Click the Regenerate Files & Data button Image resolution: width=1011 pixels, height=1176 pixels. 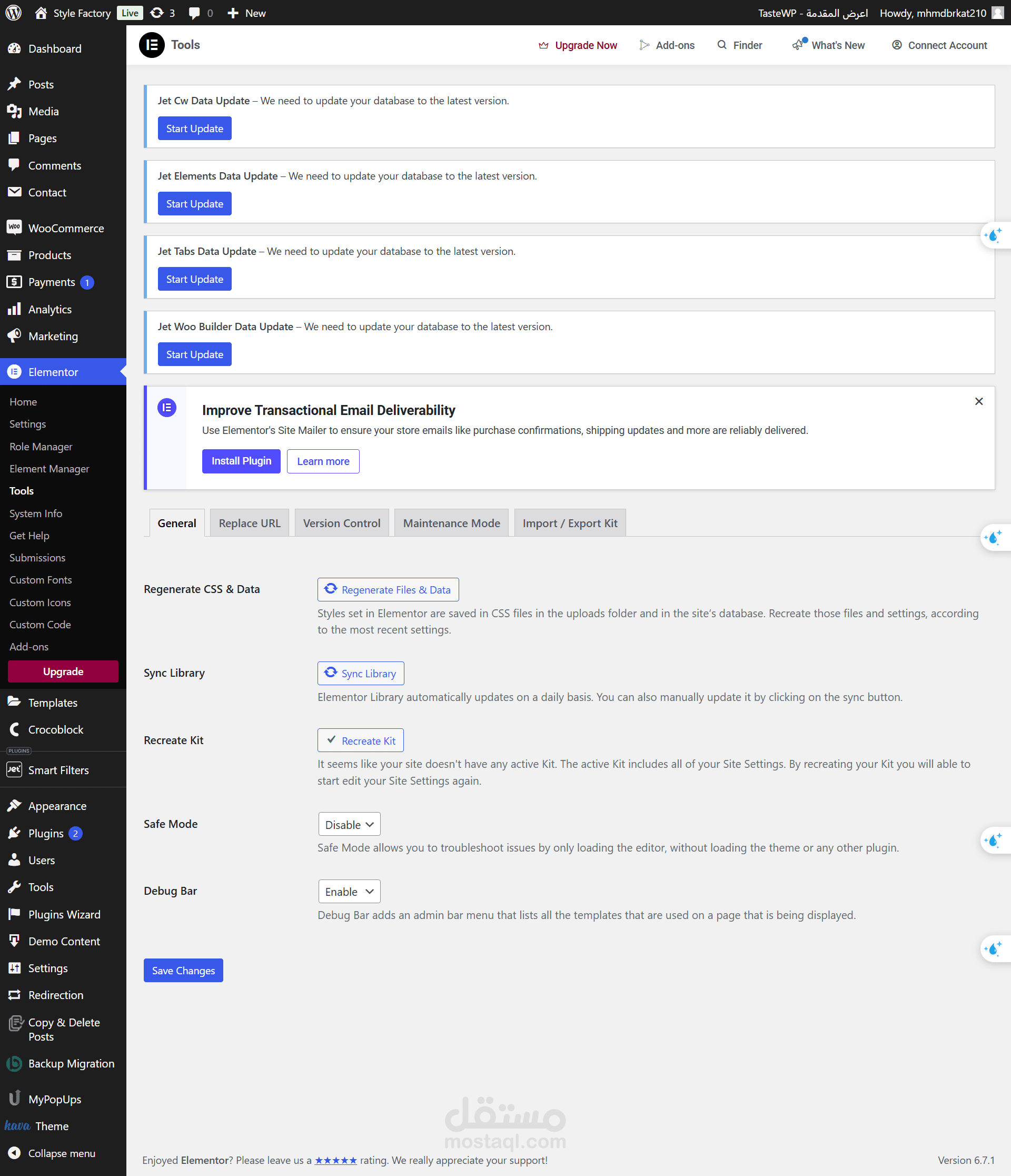pyautogui.click(x=388, y=589)
